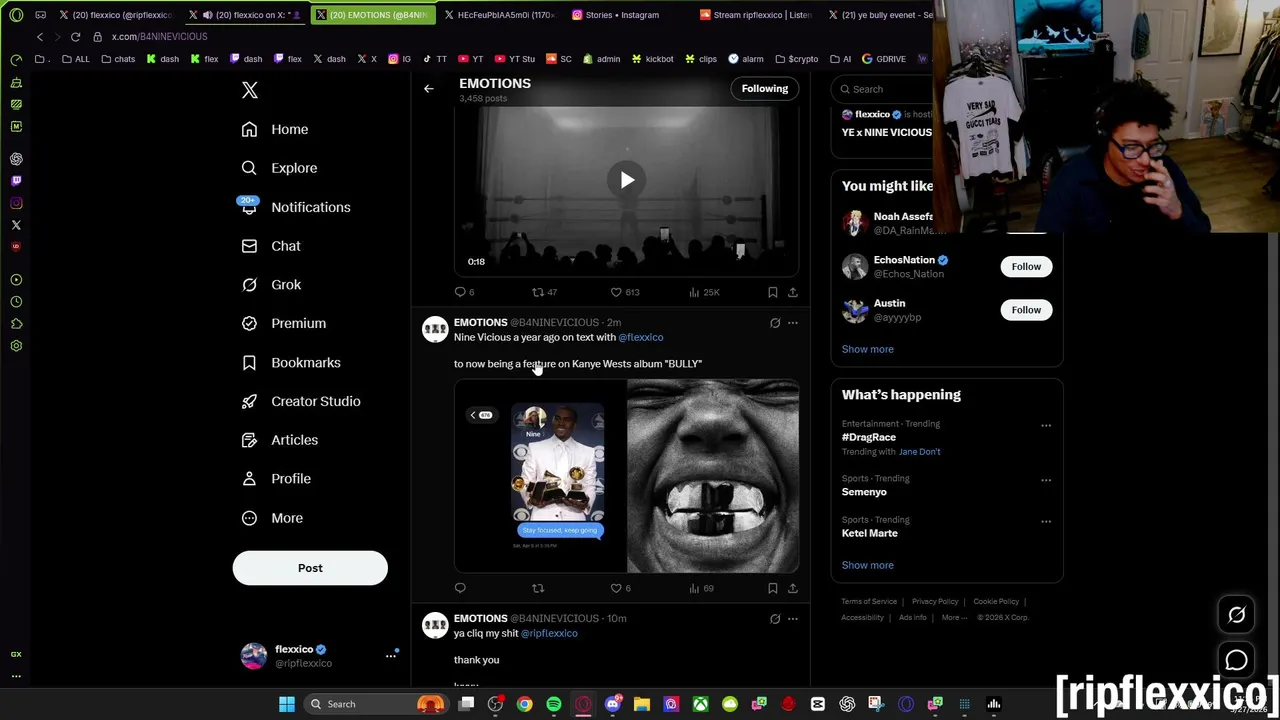Open Premium page
The width and height of the screenshot is (1280, 720).
(284, 324)
